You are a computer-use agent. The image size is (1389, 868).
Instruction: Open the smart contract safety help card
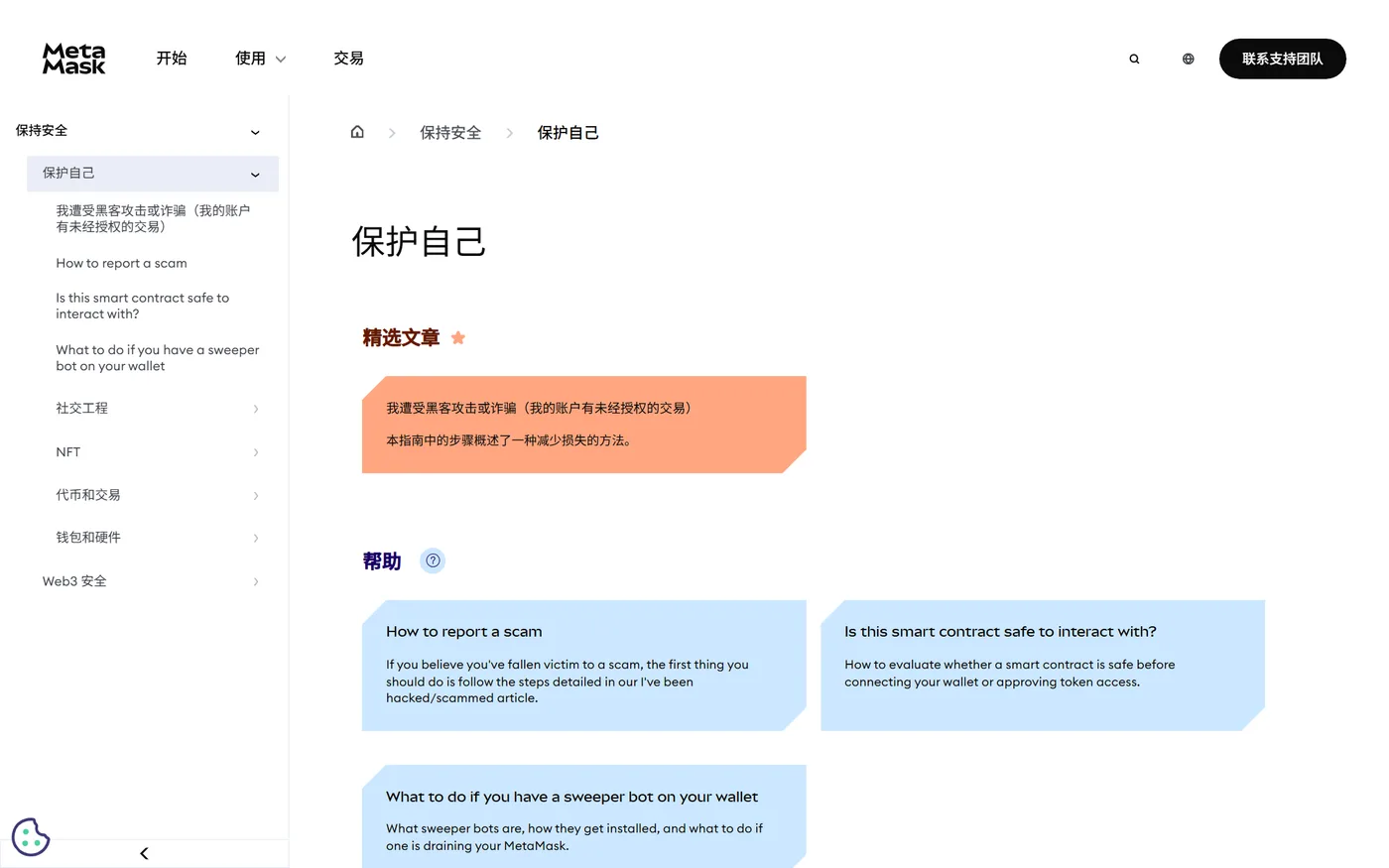1043,666
